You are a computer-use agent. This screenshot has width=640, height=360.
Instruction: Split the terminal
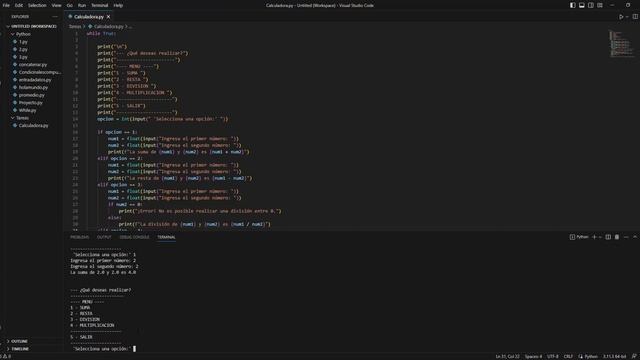608,237
